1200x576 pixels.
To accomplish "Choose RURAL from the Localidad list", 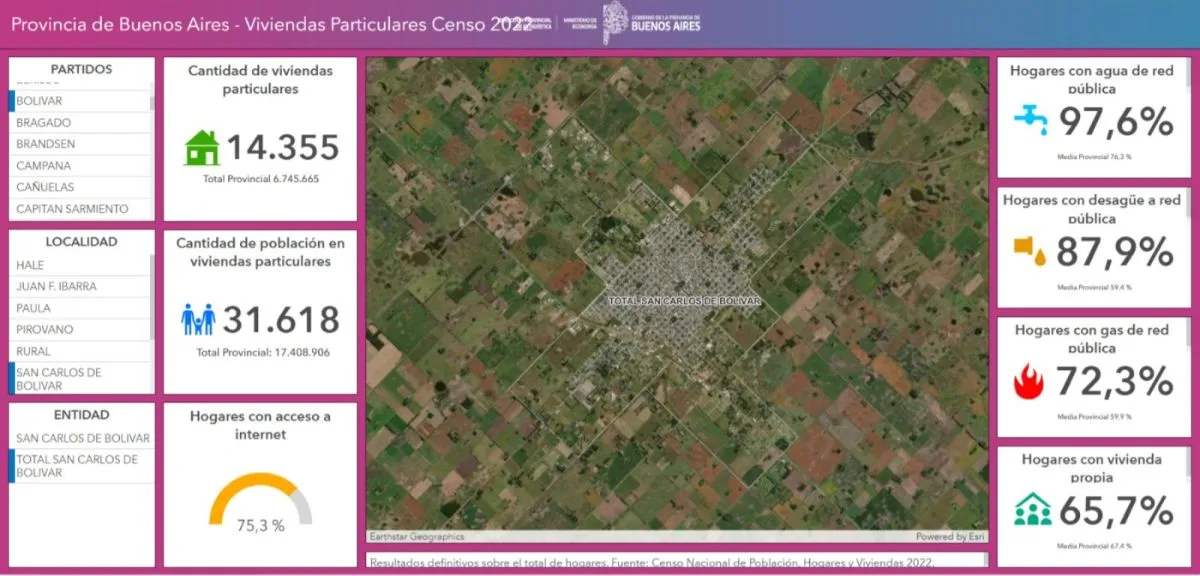I will pyautogui.click(x=34, y=352).
